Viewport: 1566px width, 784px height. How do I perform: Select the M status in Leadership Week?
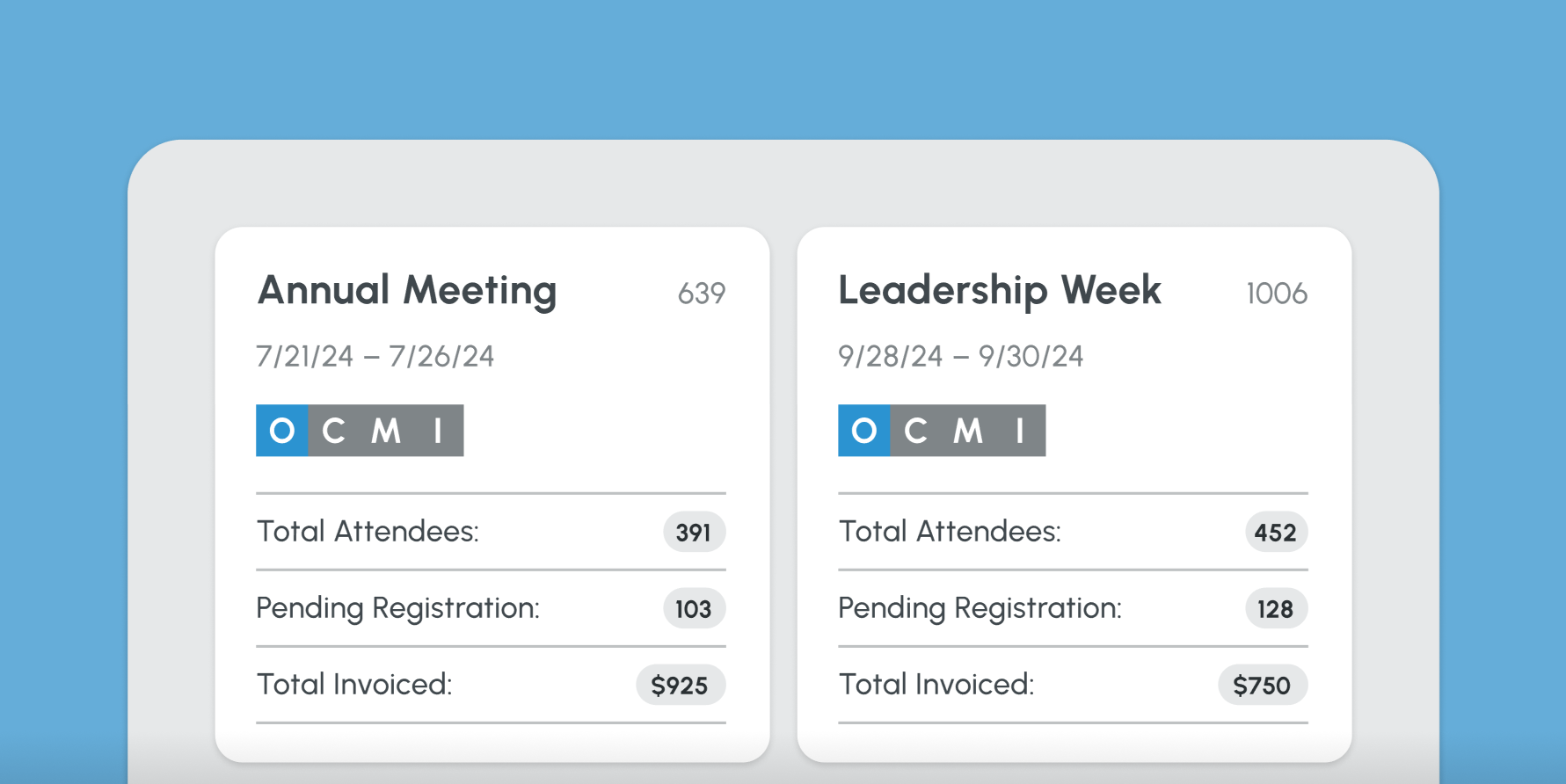(968, 431)
